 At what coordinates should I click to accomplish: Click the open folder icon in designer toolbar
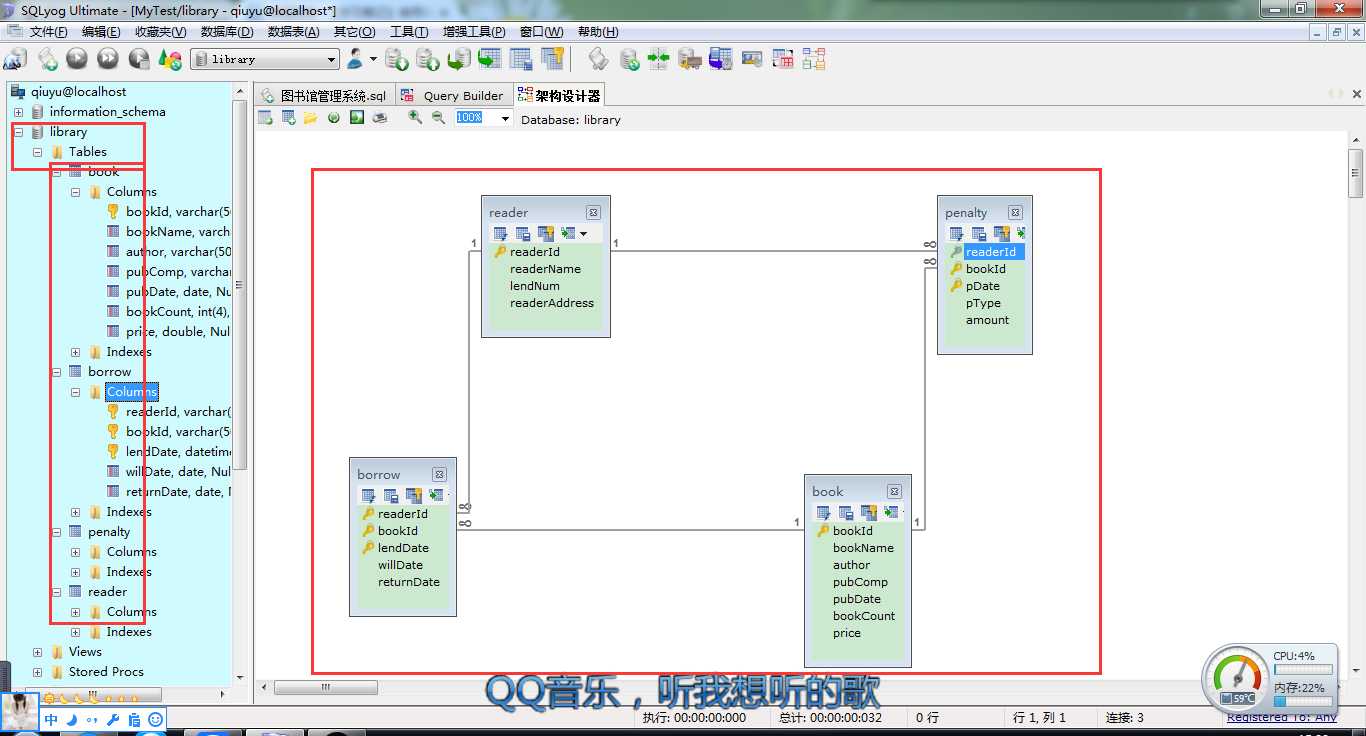[x=311, y=118]
